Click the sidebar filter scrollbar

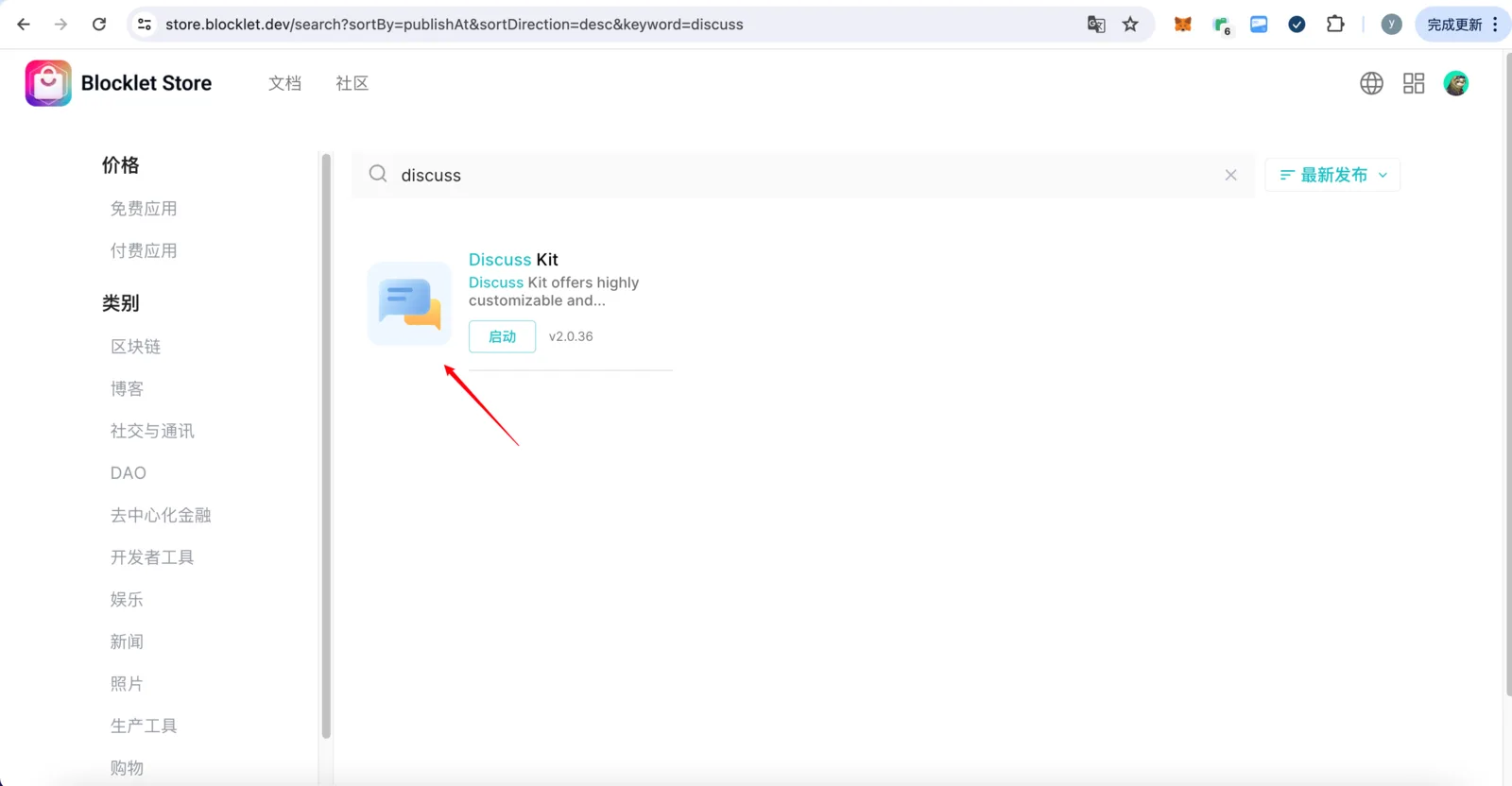[326, 446]
